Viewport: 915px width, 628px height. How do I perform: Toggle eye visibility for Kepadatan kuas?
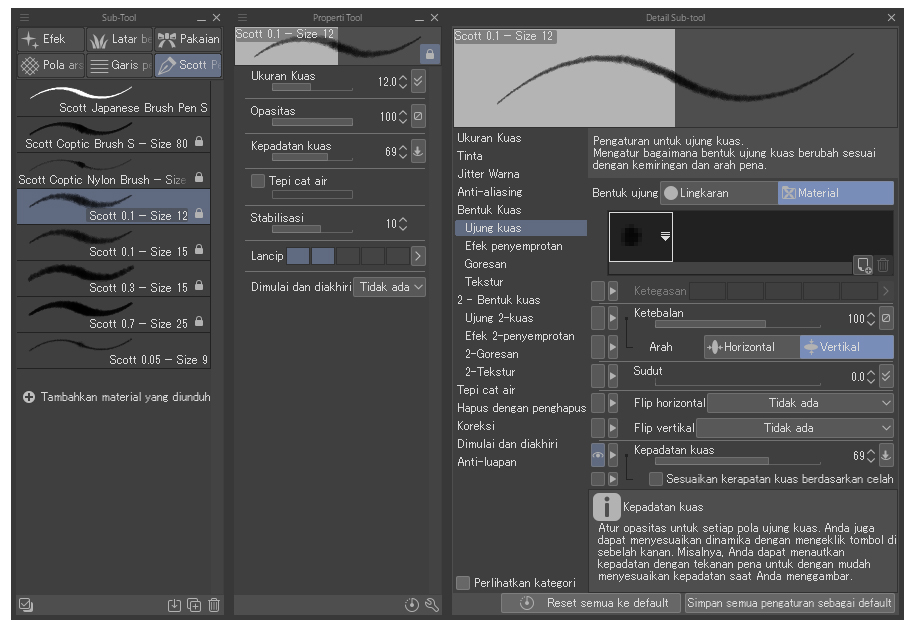coord(597,455)
